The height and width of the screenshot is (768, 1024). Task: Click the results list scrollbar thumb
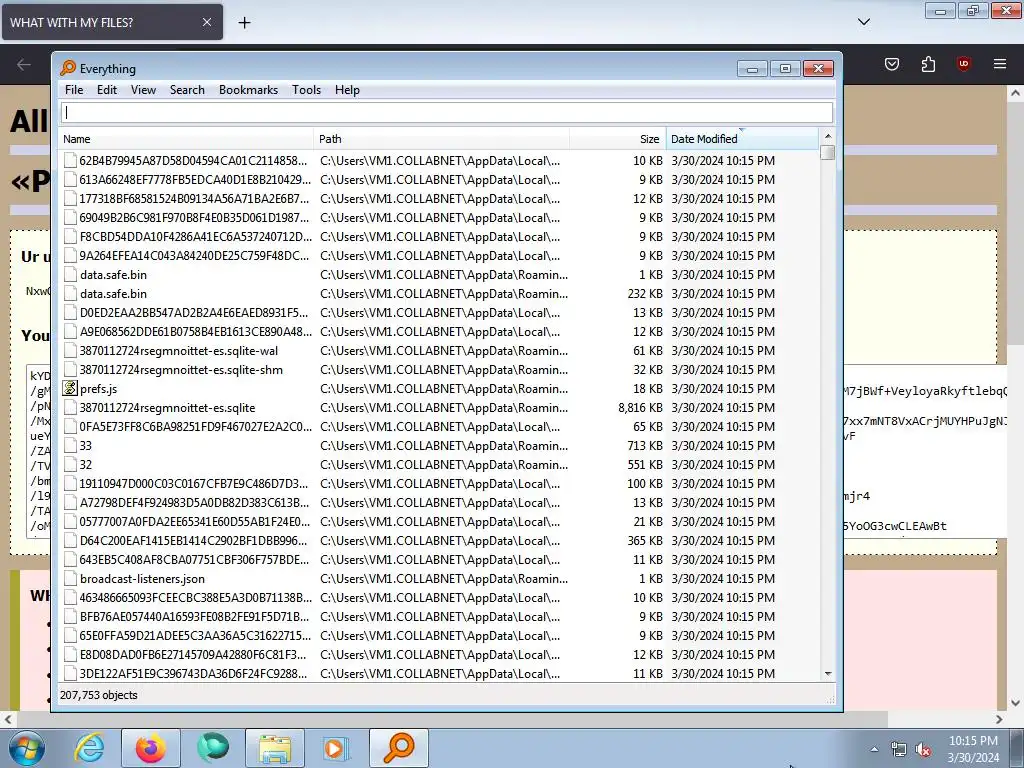[827, 152]
